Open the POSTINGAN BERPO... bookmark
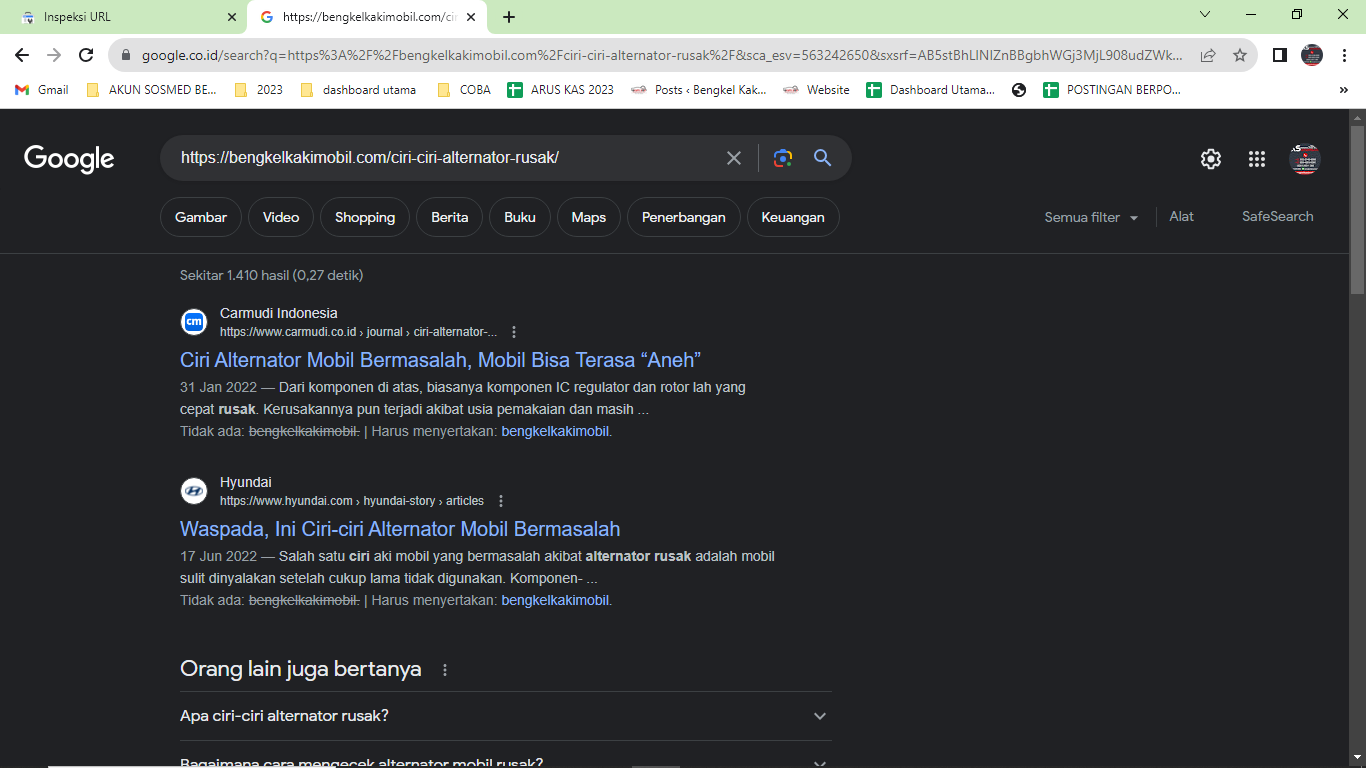This screenshot has width=1366, height=768. (1112, 90)
